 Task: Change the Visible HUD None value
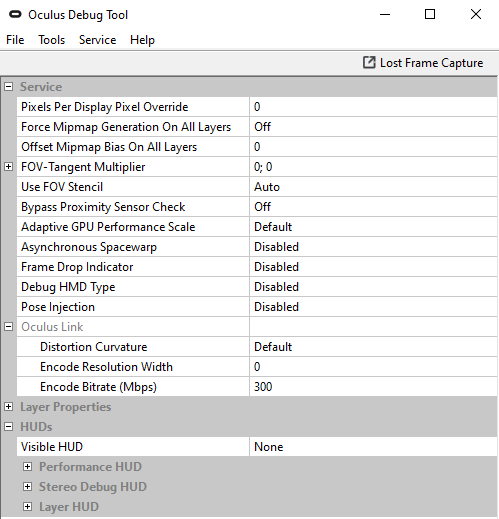tap(373, 447)
